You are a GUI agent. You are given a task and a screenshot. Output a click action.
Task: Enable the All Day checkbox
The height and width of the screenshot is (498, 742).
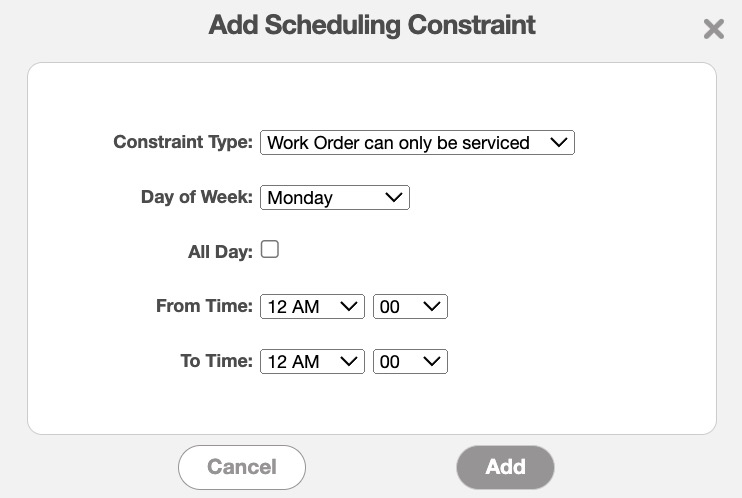click(270, 250)
